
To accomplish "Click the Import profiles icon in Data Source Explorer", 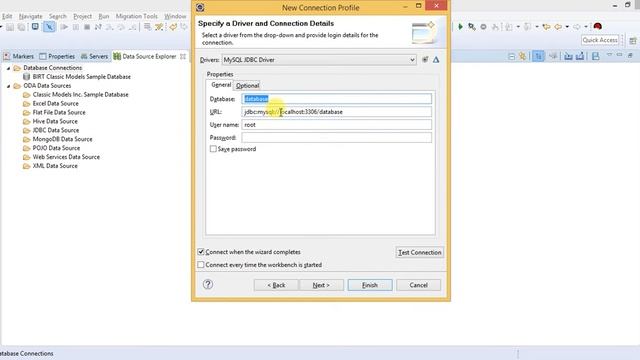I will pyautogui.click(x=568, y=56).
